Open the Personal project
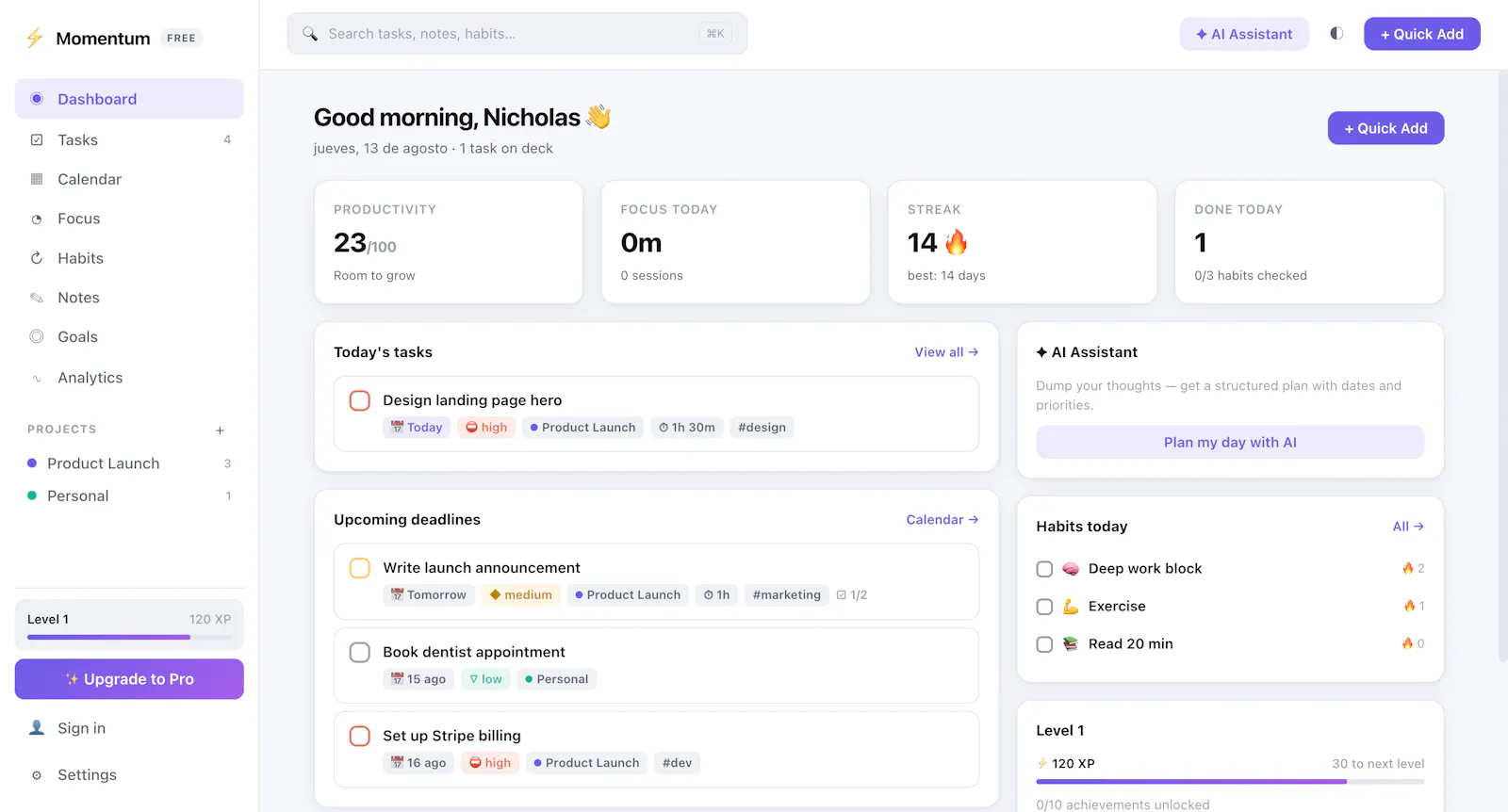Viewport: 1508px width, 812px height. [x=129, y=495]
